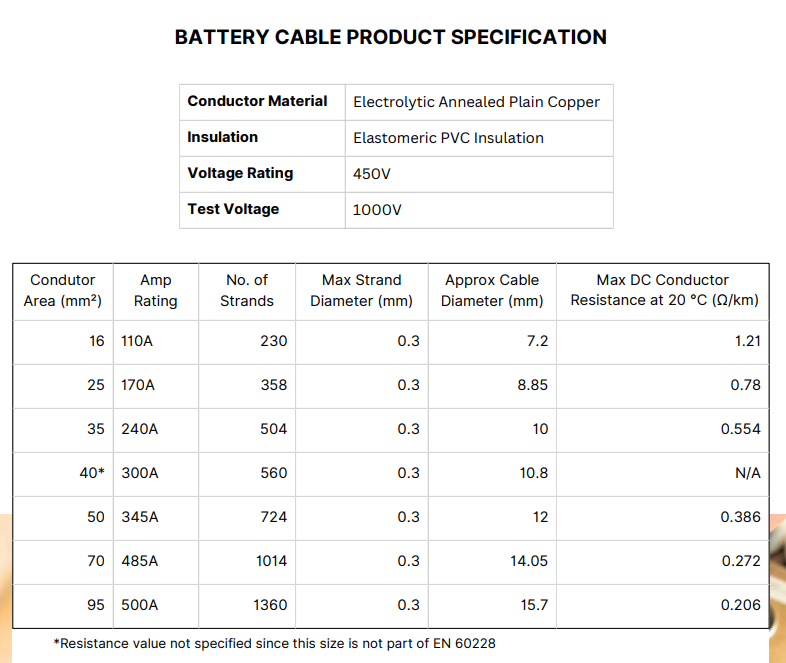Select the Amp Rating column header

(156, 291)
